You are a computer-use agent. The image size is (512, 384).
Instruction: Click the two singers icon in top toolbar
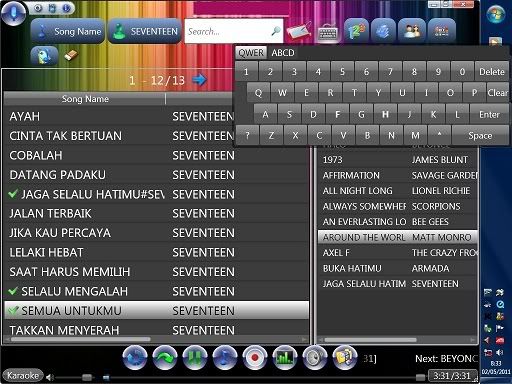click(x=412, y=31)
